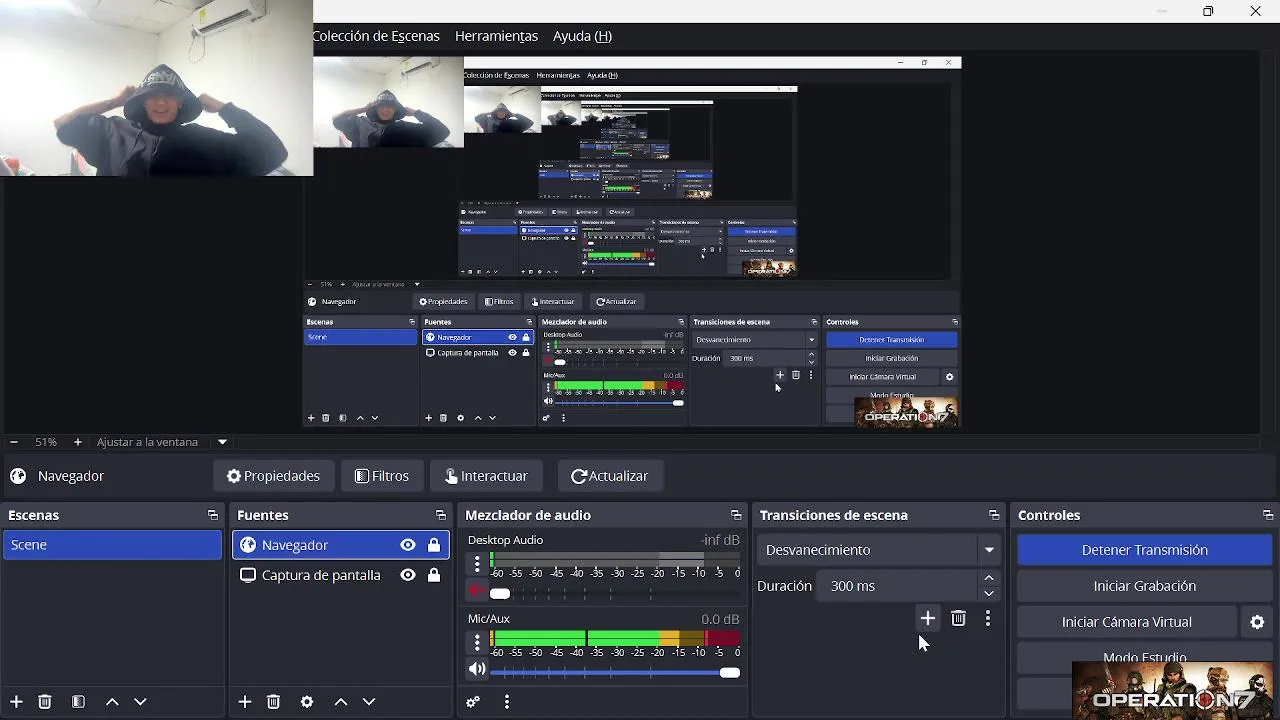Toggle visibility of Navegador source
1280x720 pixels.
(x=408, y=545)
